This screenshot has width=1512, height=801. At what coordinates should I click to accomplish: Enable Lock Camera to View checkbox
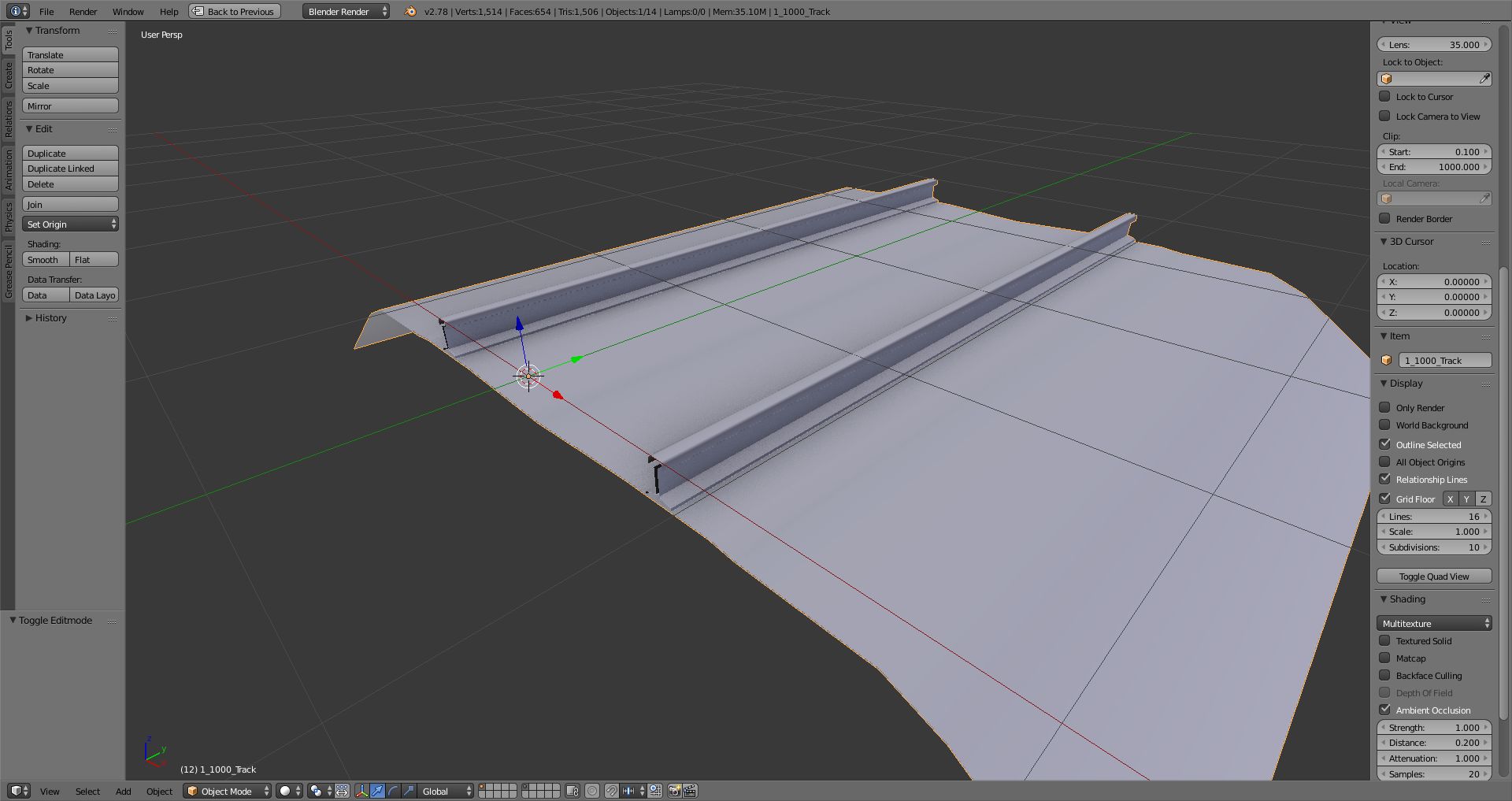[x=1384, y=116]
